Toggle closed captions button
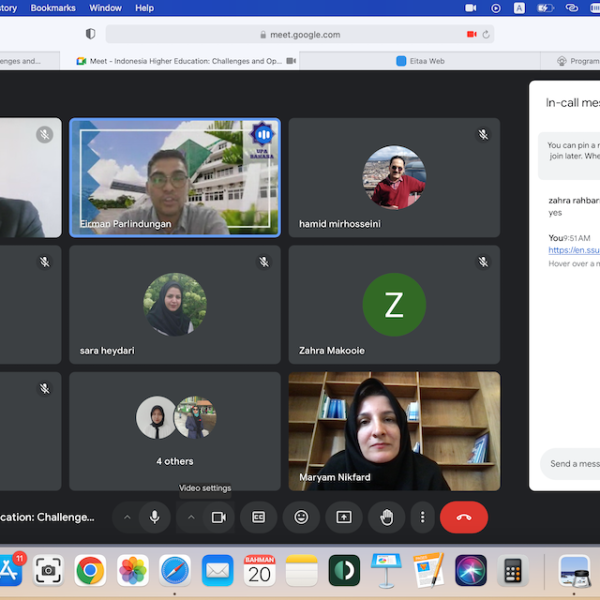The height and width of the screenshot is (600, 600). [258, 517]
